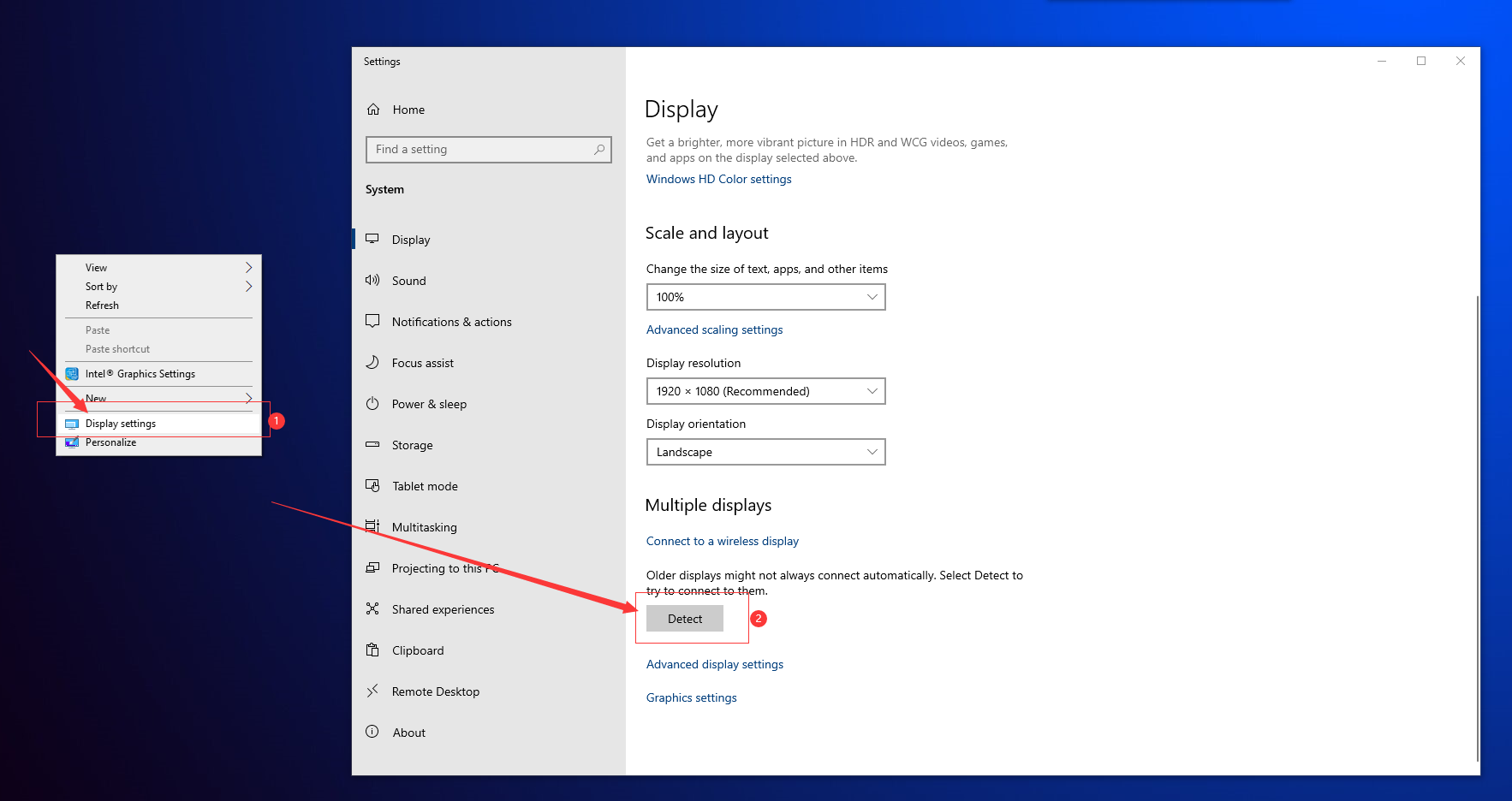1512x801 pixels.
Task: Click Intel Graphics Settings icon in context menu
Action: [x=72, y=374]
